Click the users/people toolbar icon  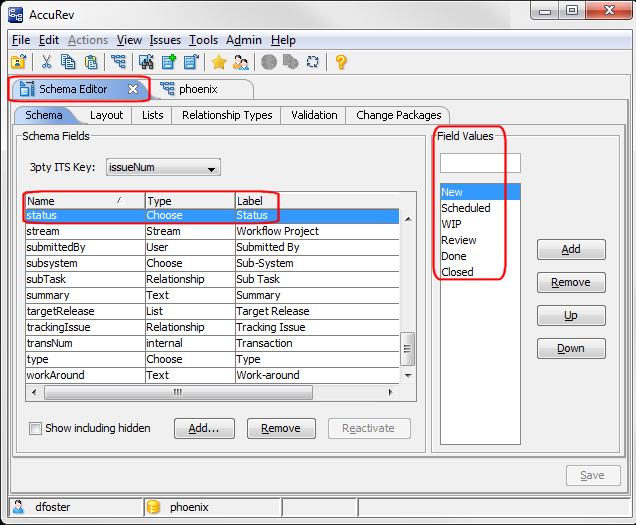[241, 62]
